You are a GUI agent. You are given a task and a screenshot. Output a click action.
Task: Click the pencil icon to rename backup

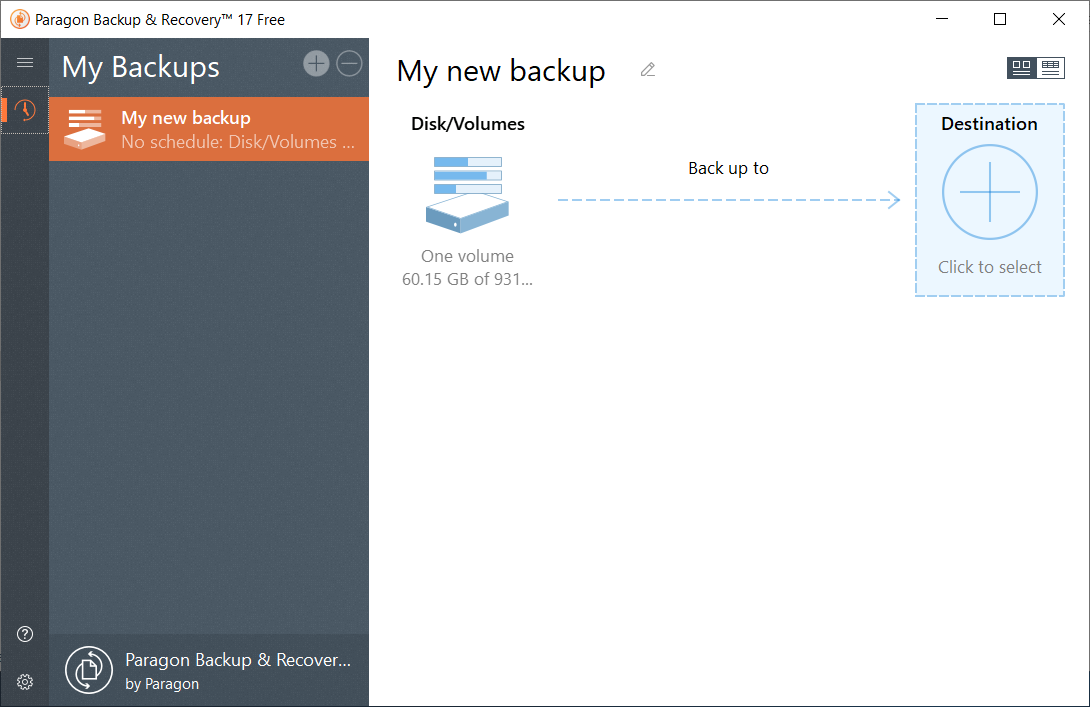(648, 70)
